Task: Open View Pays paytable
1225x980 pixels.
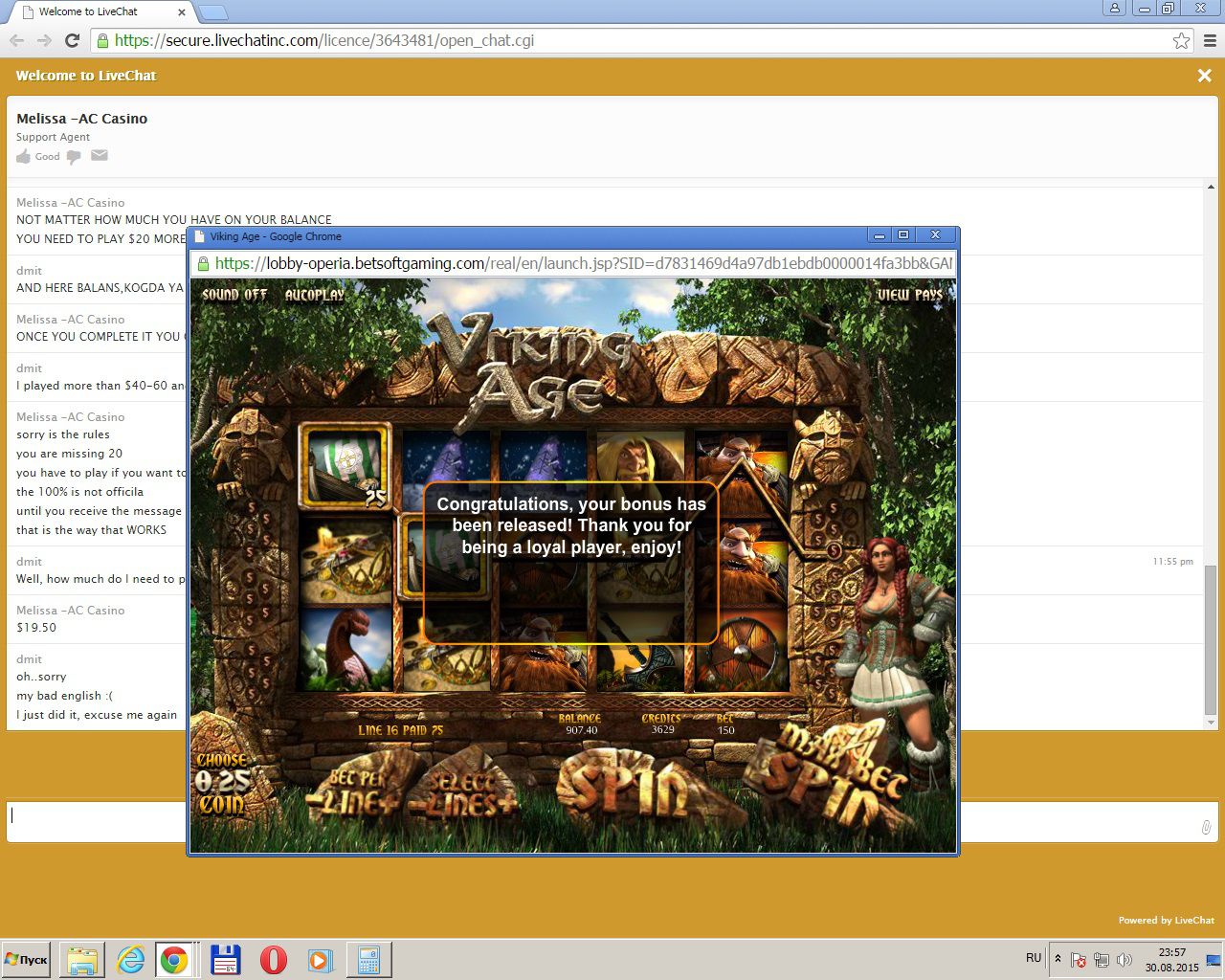Action: 910,295
